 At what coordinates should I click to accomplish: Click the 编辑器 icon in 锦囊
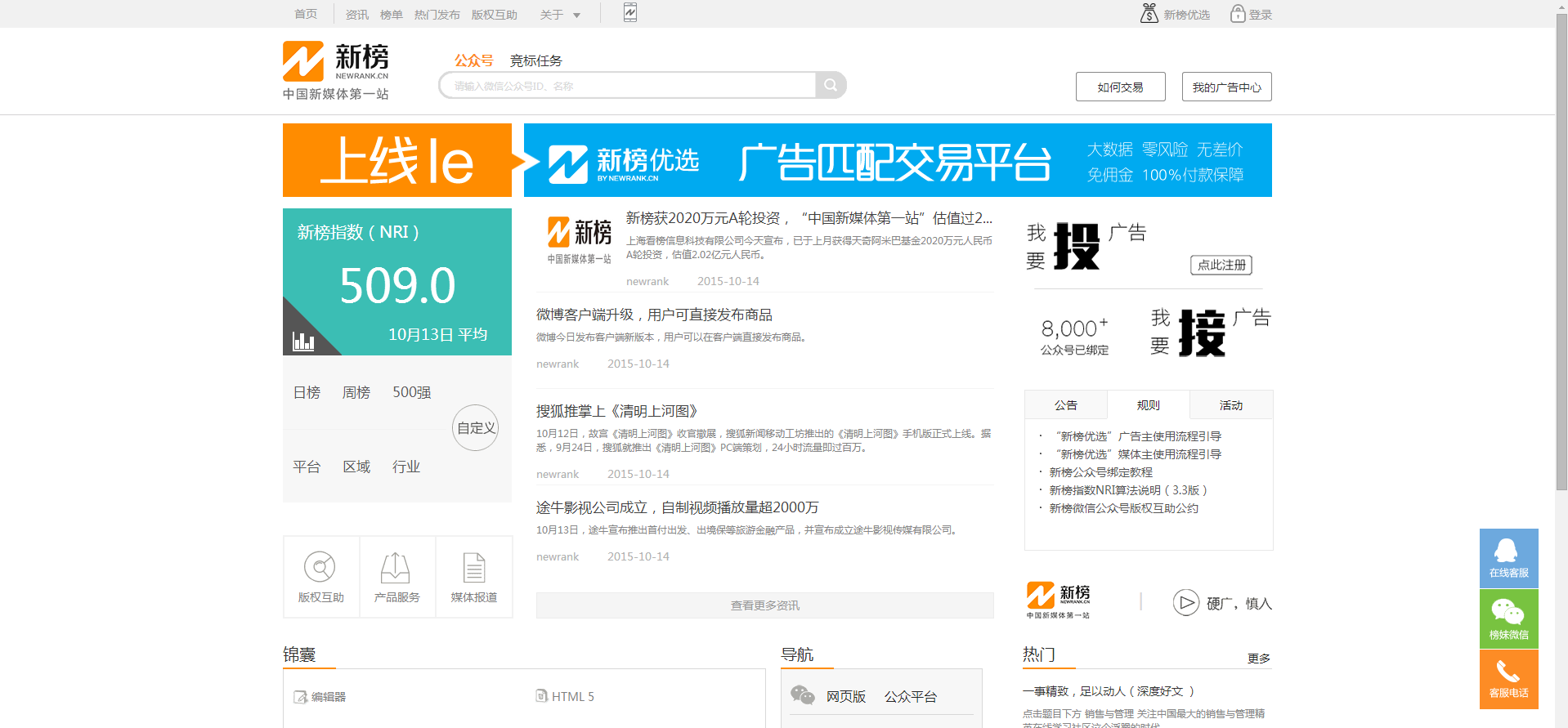click(300, 697)
